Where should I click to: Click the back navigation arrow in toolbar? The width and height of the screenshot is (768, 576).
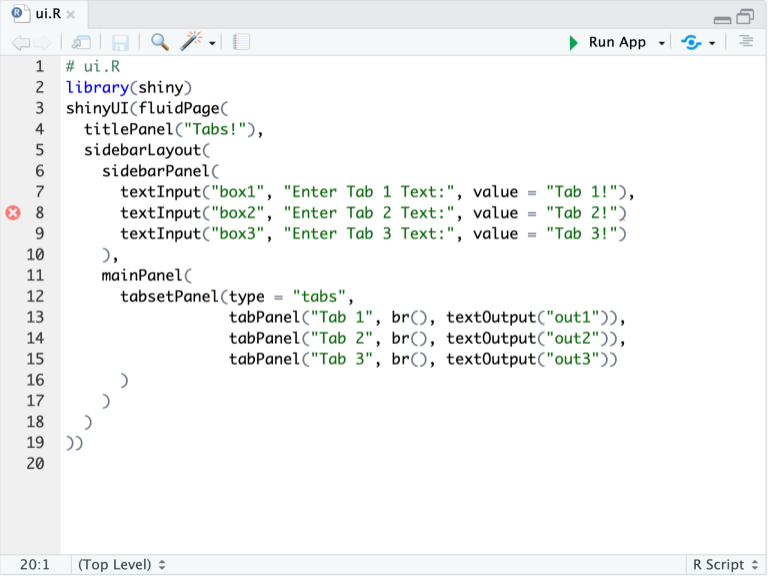(x=20, y=42)
